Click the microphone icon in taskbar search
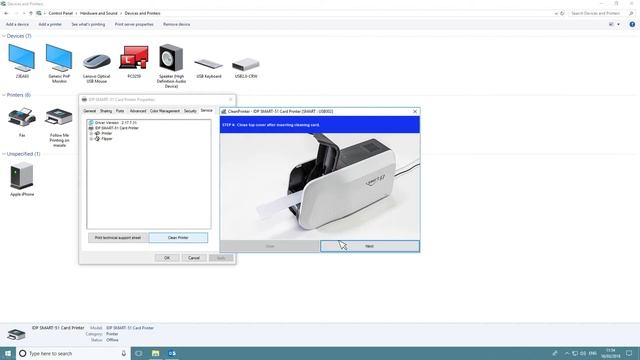Viewport: 640px width, 360px height. click(124, 353)
